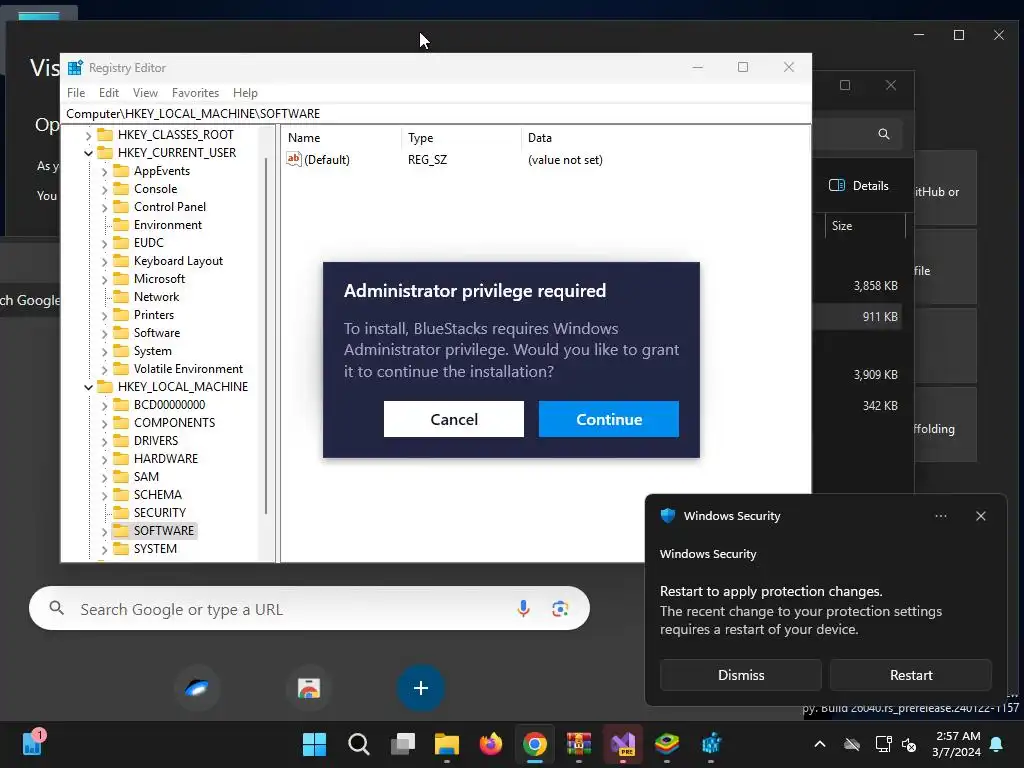1024x768 pixels.
Task: Open BlueStacks icon in taskbar
Action: point(667,744)
